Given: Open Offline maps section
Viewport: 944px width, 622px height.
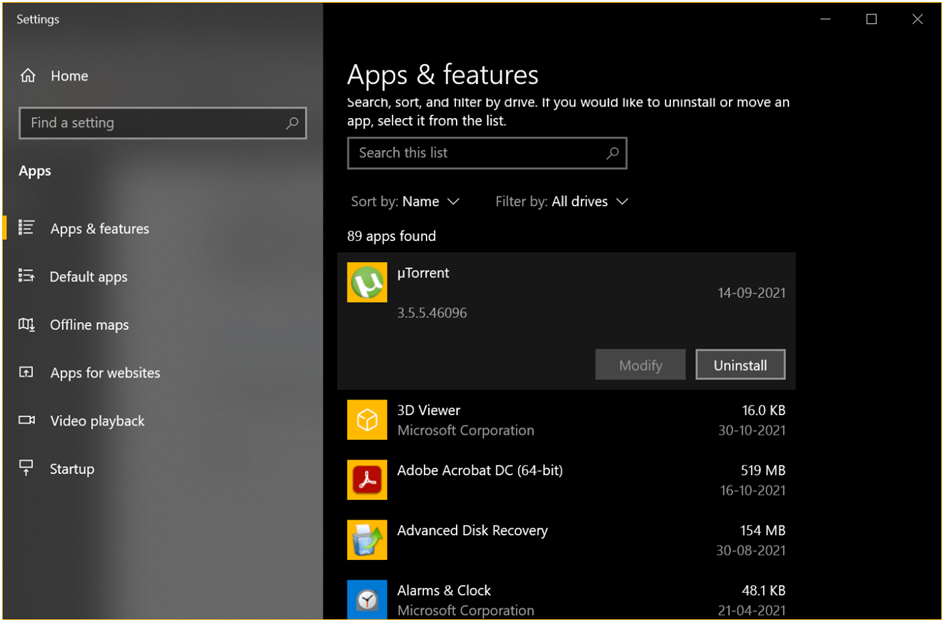Looking at the screenshot, I should coord(89,325).
